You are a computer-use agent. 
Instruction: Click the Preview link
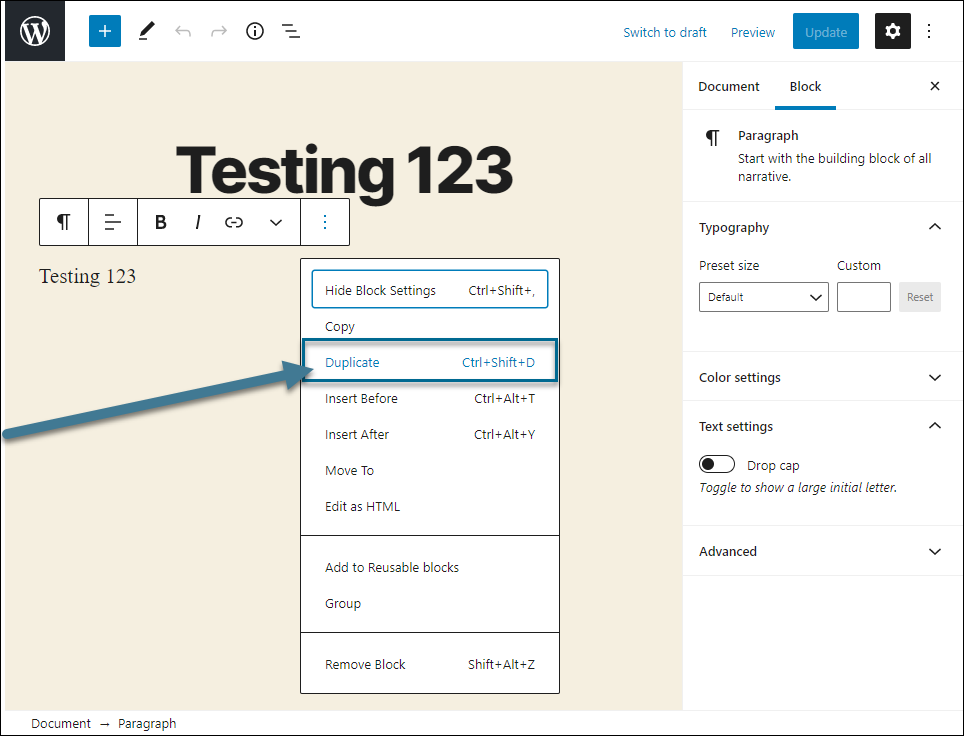(753, 32)
